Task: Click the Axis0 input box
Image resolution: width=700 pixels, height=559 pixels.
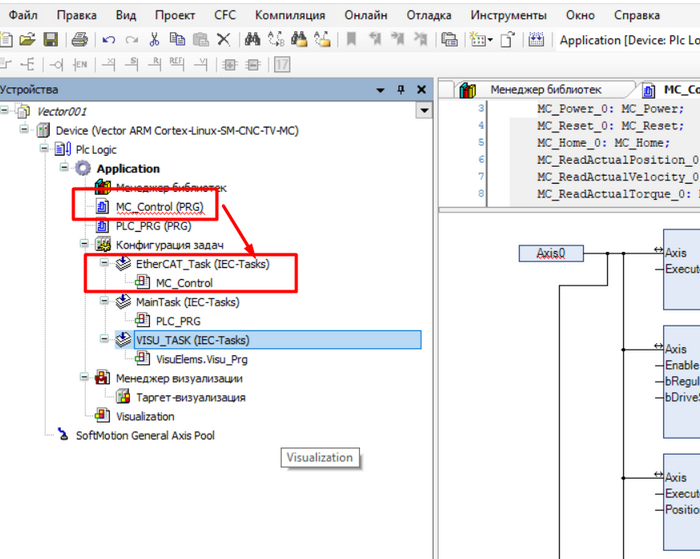Action: pos(551,253)
